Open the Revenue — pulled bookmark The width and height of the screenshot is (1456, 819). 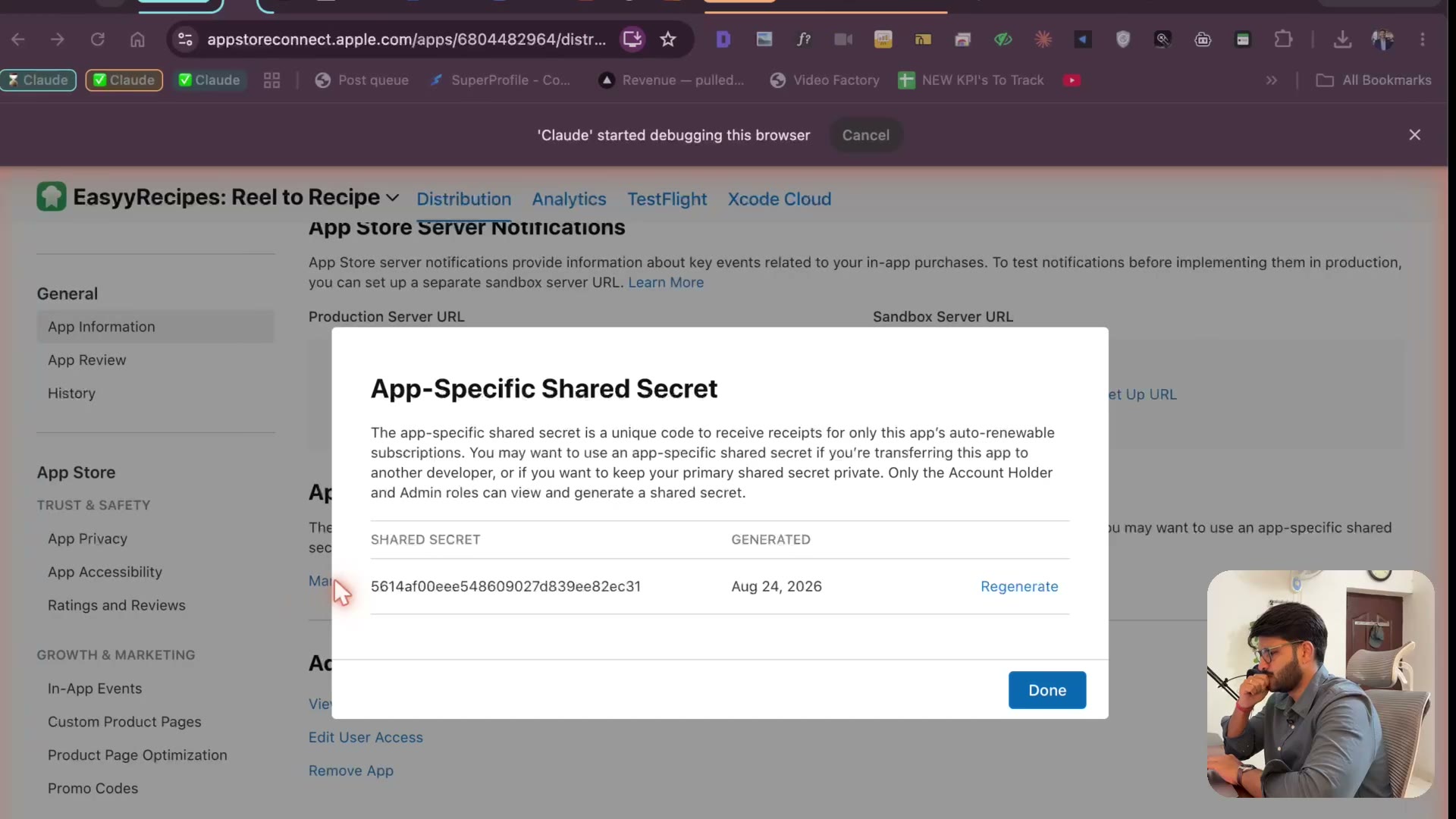[672, 80]
